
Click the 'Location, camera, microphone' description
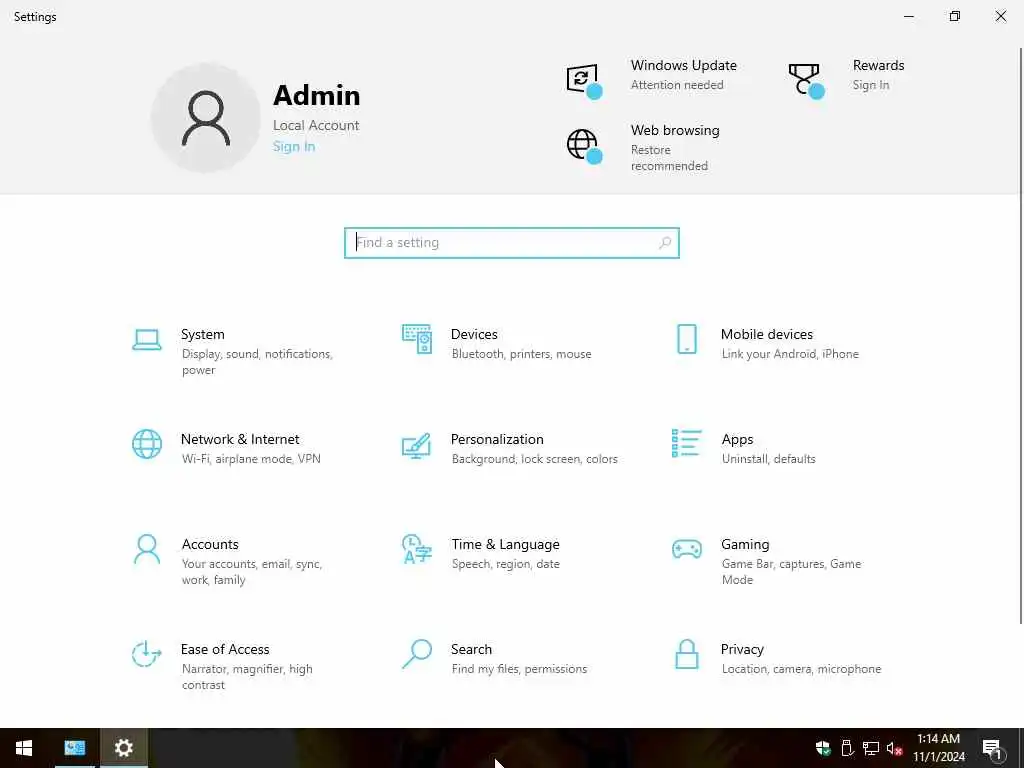pyautogui.click(x=801, y=669)
